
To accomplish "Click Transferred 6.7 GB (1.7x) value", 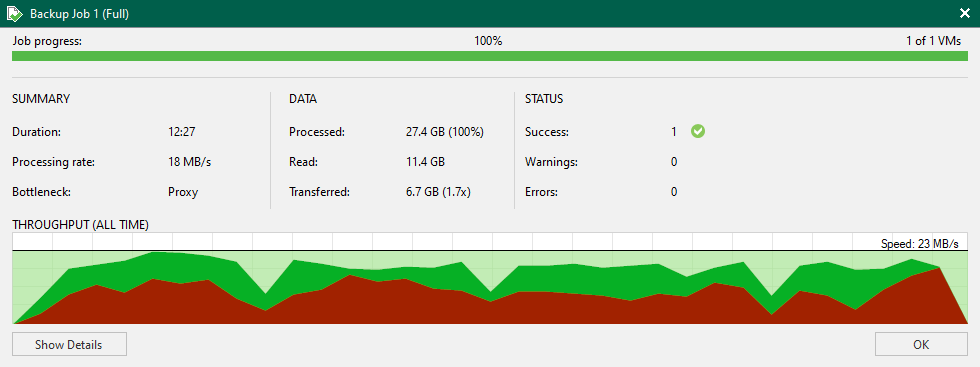I will (438, 192).
